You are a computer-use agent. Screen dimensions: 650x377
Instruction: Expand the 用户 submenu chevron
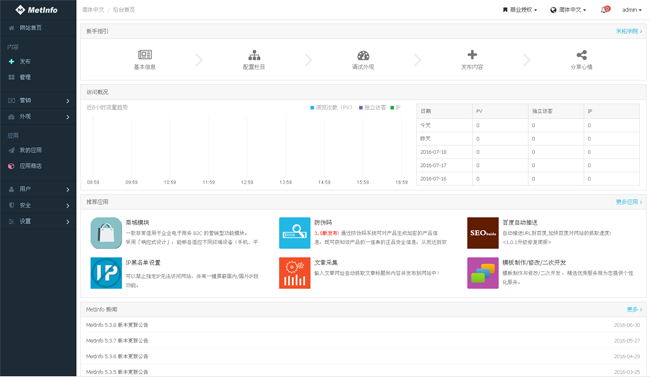[x=68, y=190]
